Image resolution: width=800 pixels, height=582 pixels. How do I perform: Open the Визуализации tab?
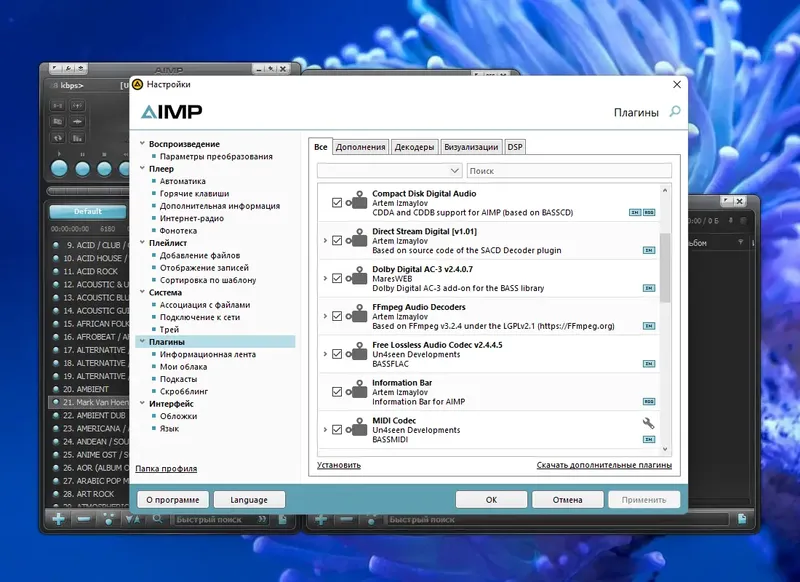[x=471, y=147]
